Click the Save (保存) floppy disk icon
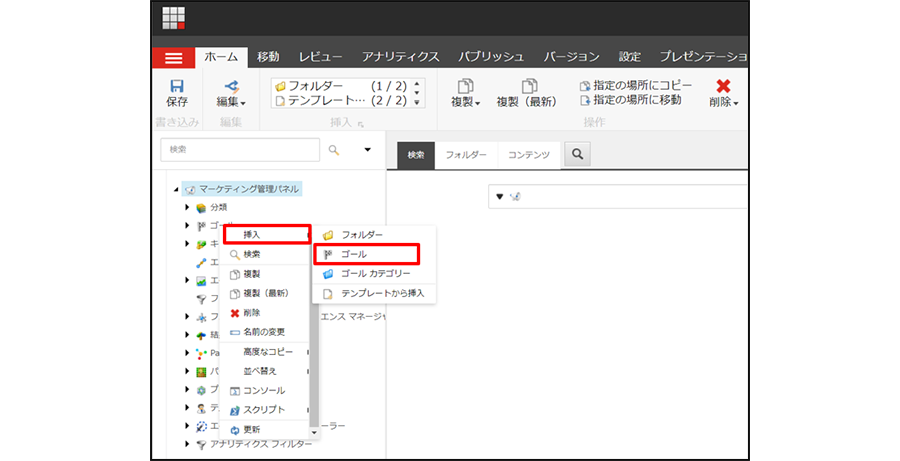Image resolution: width=900 pixels, height=461 pixels. 177,87
